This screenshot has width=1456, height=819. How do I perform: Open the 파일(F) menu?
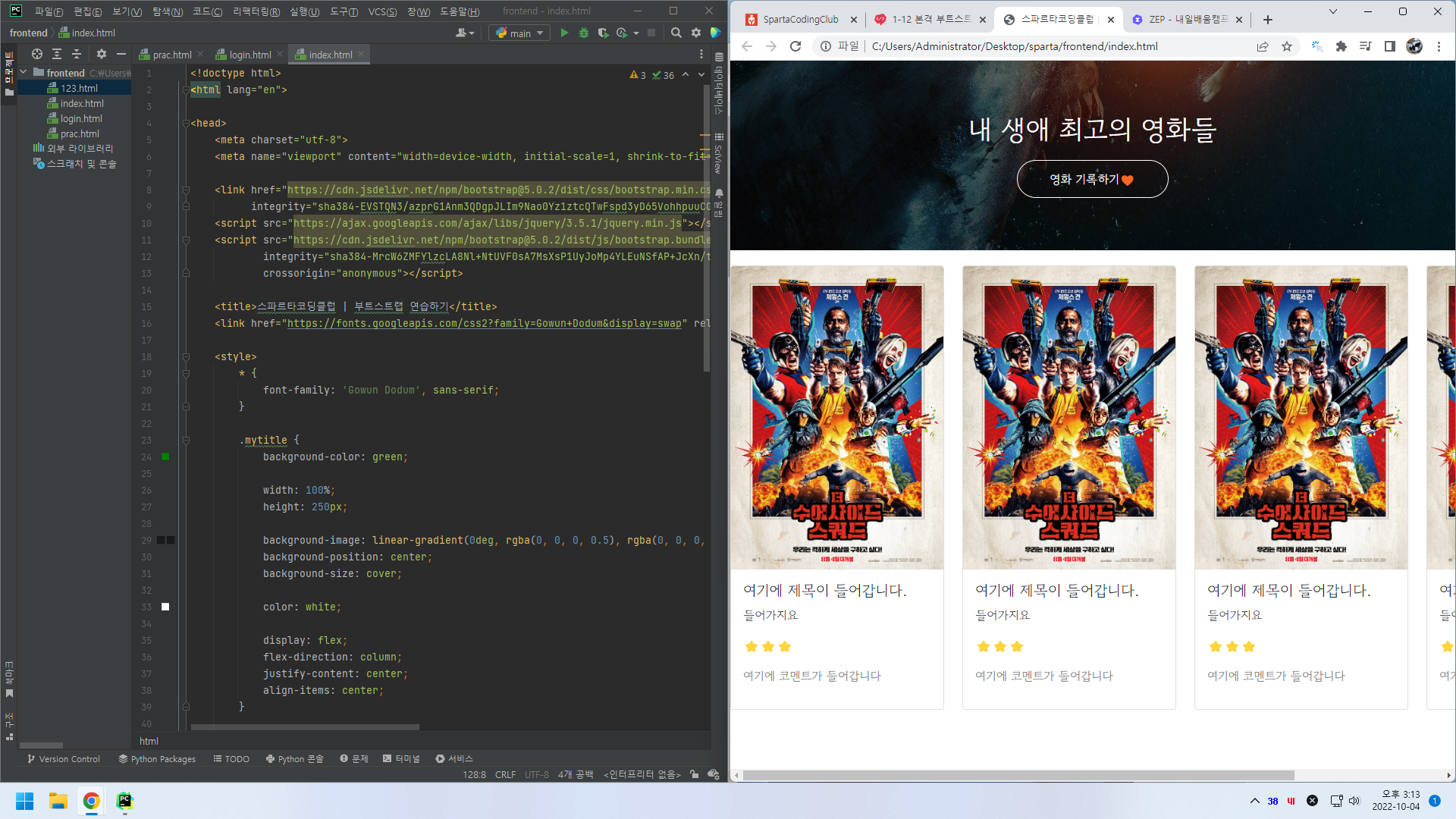coord(49,11)
